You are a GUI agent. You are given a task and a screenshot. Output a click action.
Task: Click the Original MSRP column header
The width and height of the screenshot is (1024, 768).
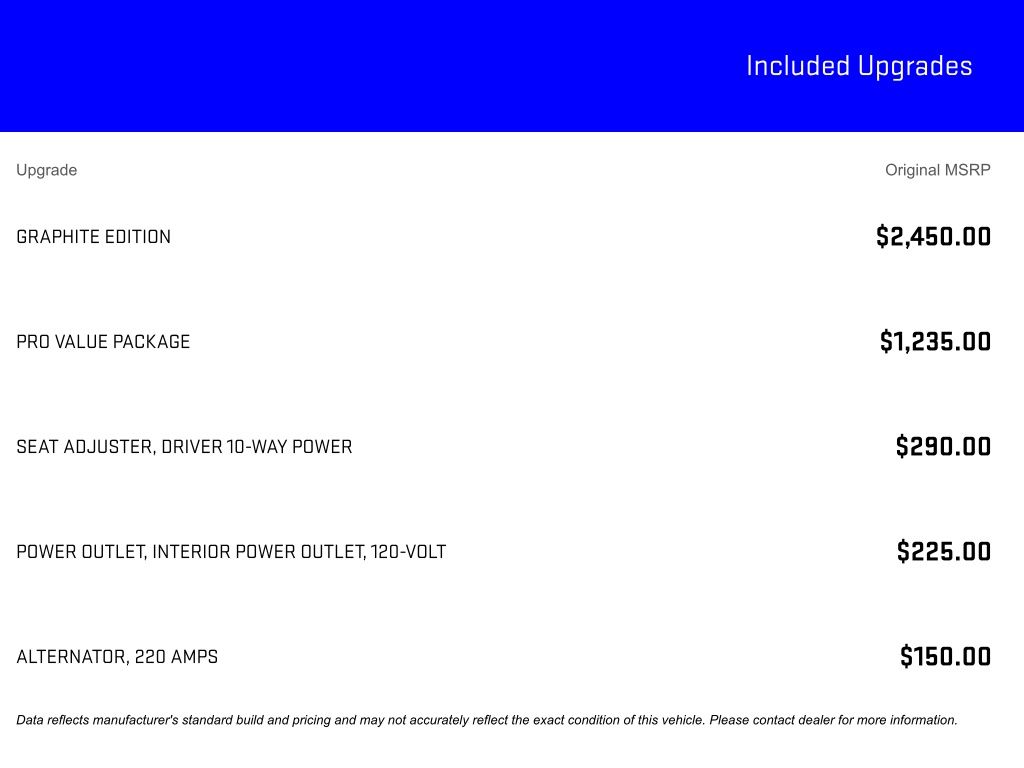point(937,170)
